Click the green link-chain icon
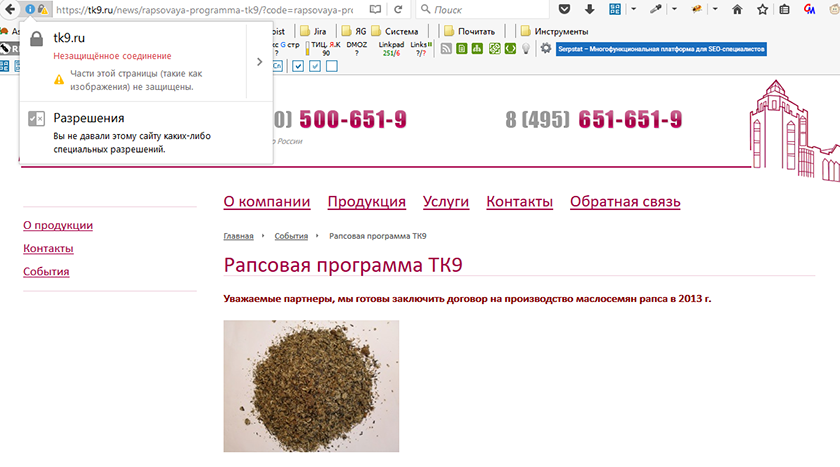This screenshot has width=840, height=467. point(494,49)
